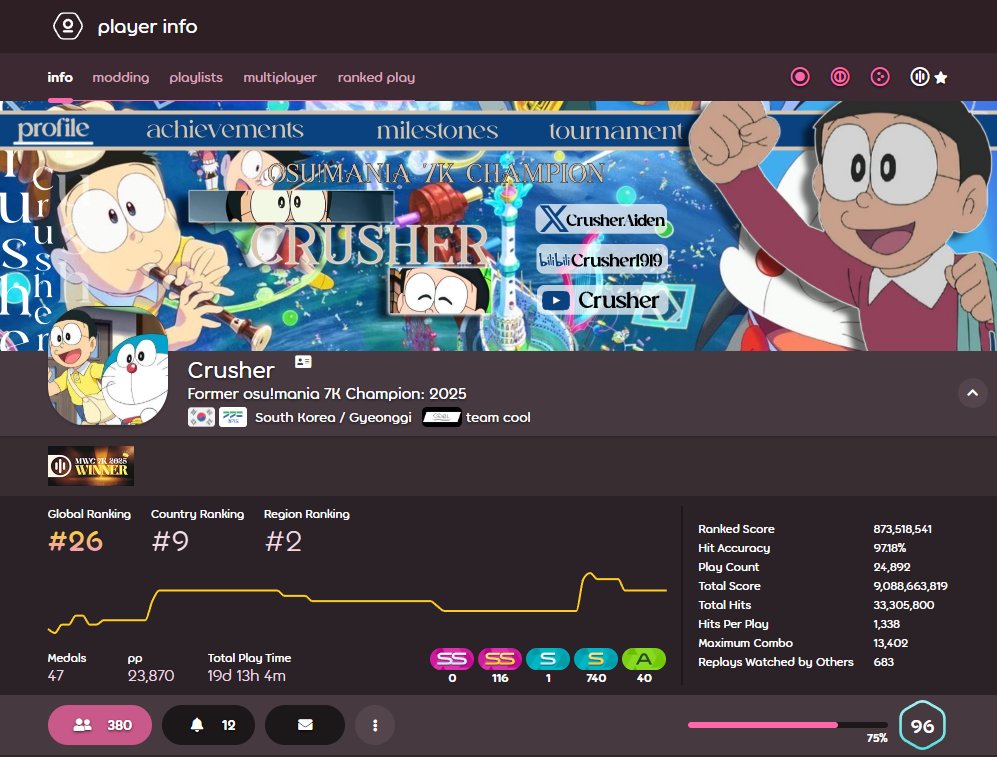Select profile in the banner
The height and width of the screenshot is (757, 997).
point(53,129)
